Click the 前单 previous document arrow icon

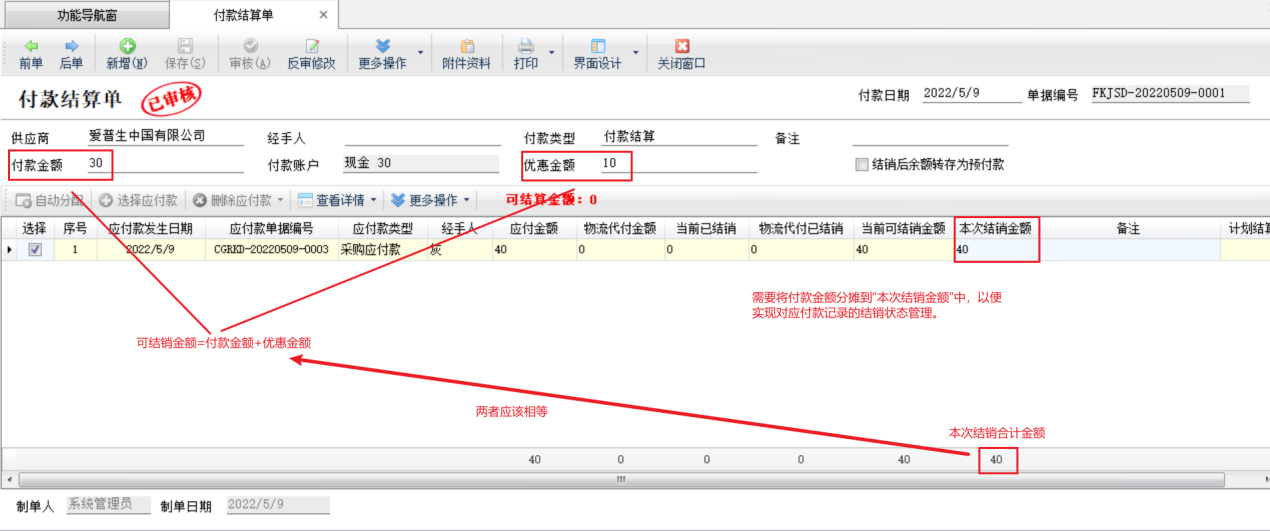pyautogui.click(x=31, y=47)
